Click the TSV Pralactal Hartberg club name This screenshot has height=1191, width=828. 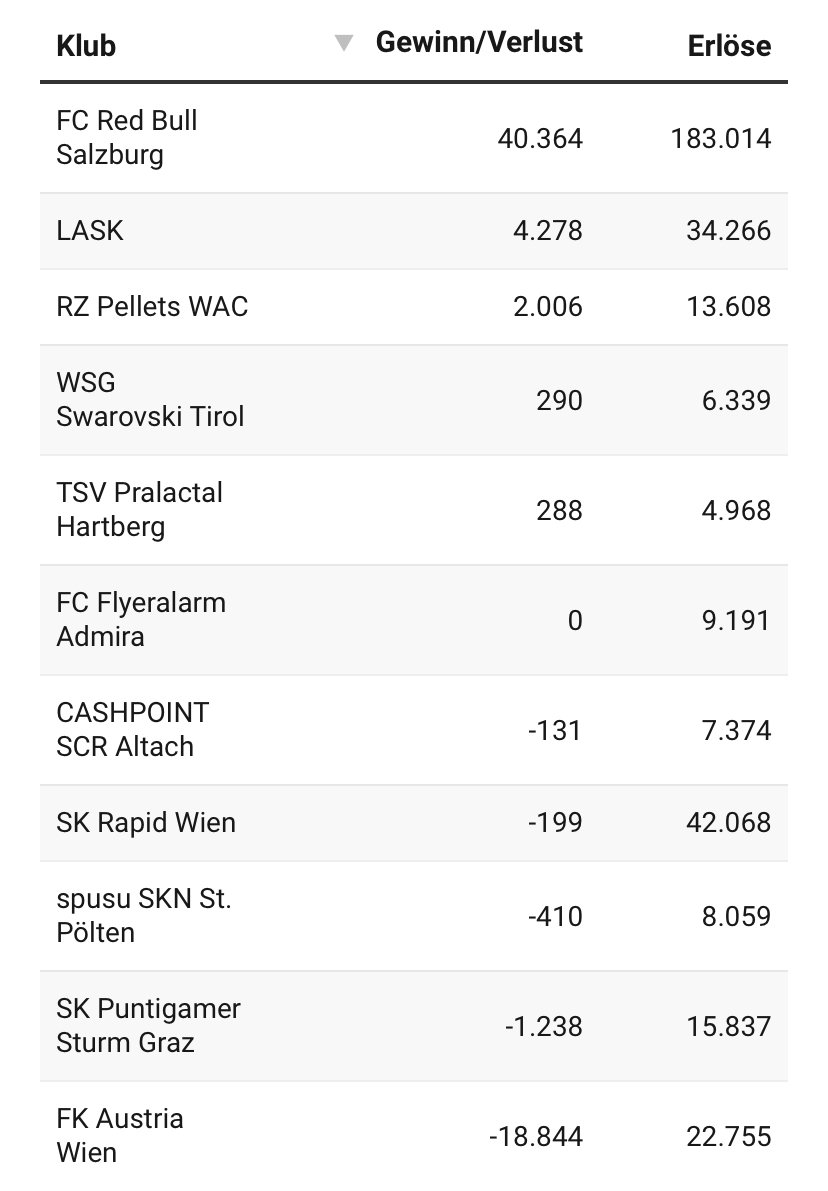pyautogui.click(x=140, y=510)
